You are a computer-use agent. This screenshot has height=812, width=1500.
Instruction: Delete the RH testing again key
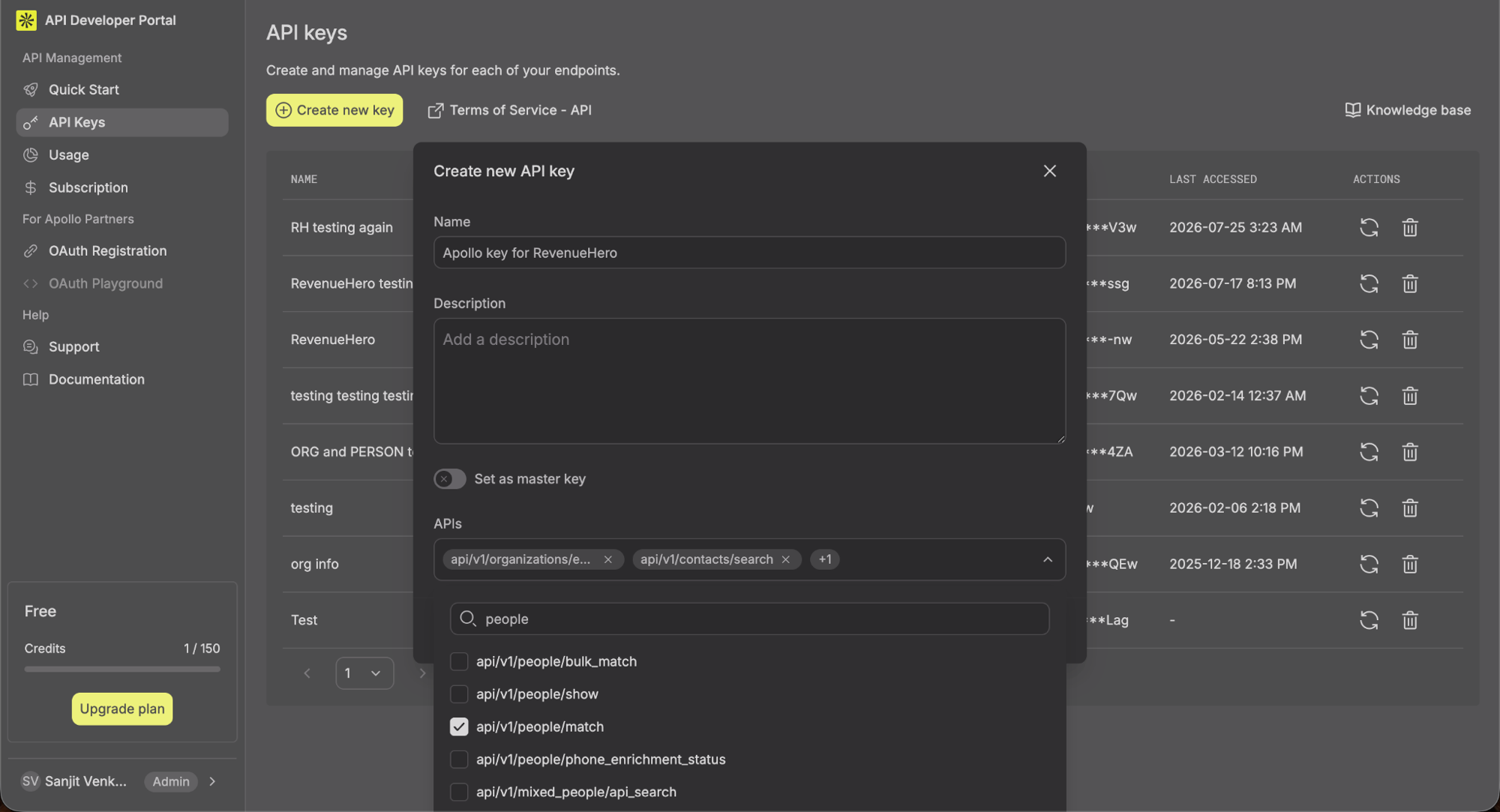(1410, 227)
